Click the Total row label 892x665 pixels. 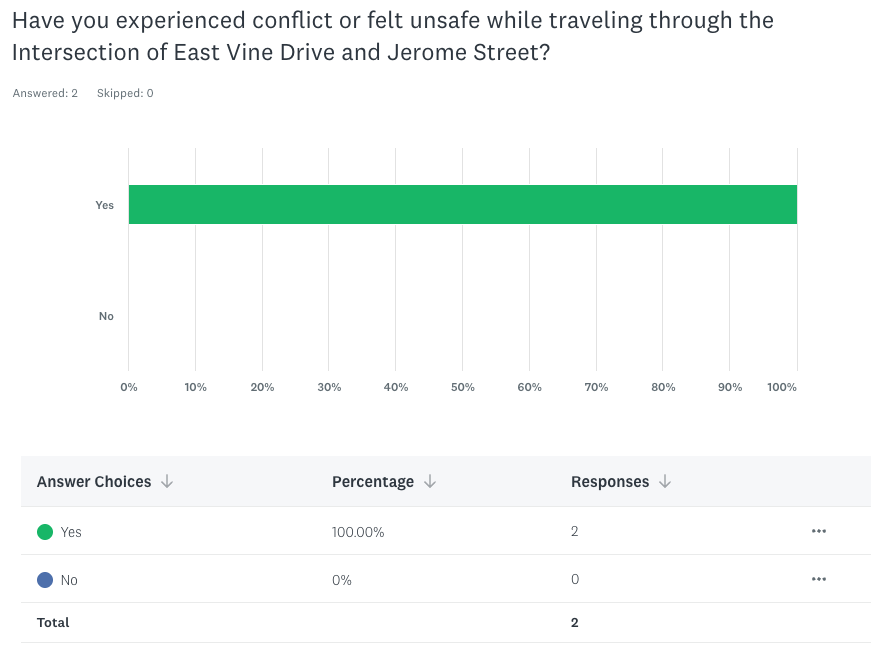click(x=53, y=622)
